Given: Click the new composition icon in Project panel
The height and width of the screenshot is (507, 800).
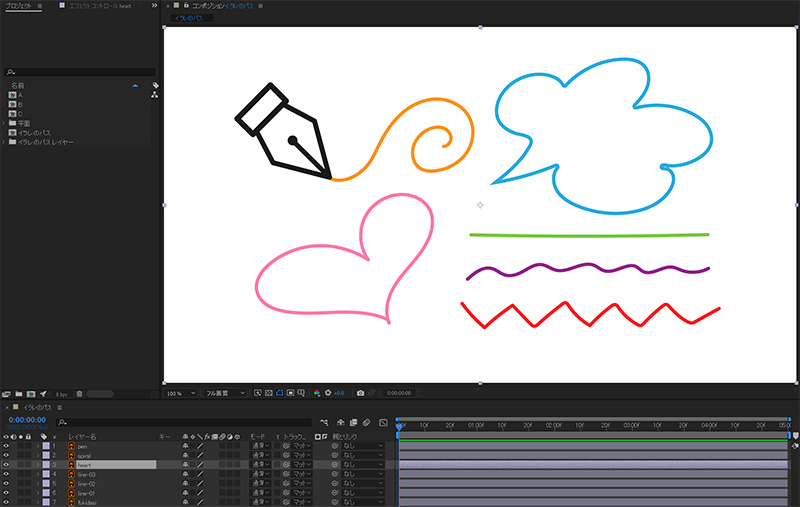Looking at the screenshot, I should coord(31,394).
